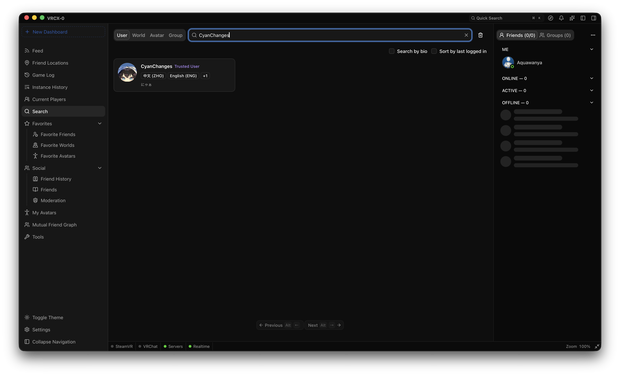Screen dimensions: 620x376
Task: Open the three-dot menu in friends panel
Action: (593, 35)
